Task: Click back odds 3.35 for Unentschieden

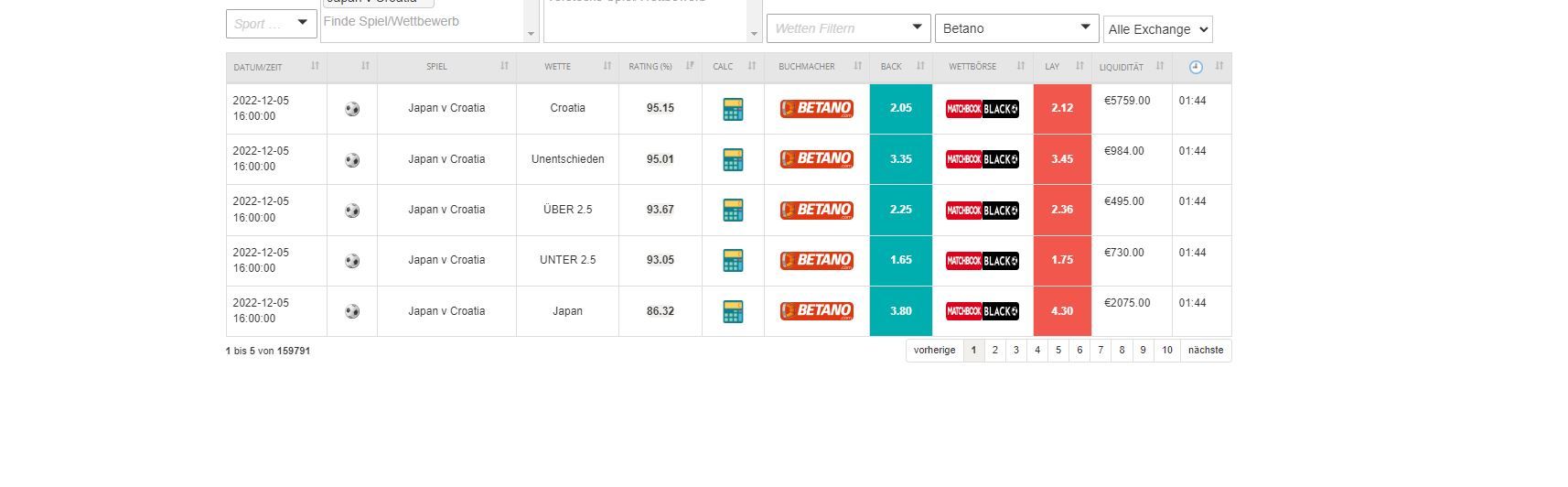Action: click(901, 159)
